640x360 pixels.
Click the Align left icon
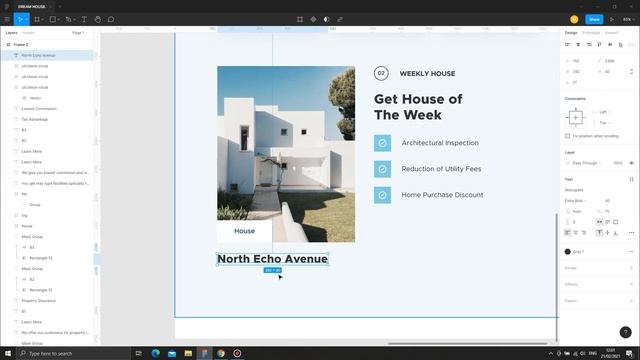pos(567,44)
